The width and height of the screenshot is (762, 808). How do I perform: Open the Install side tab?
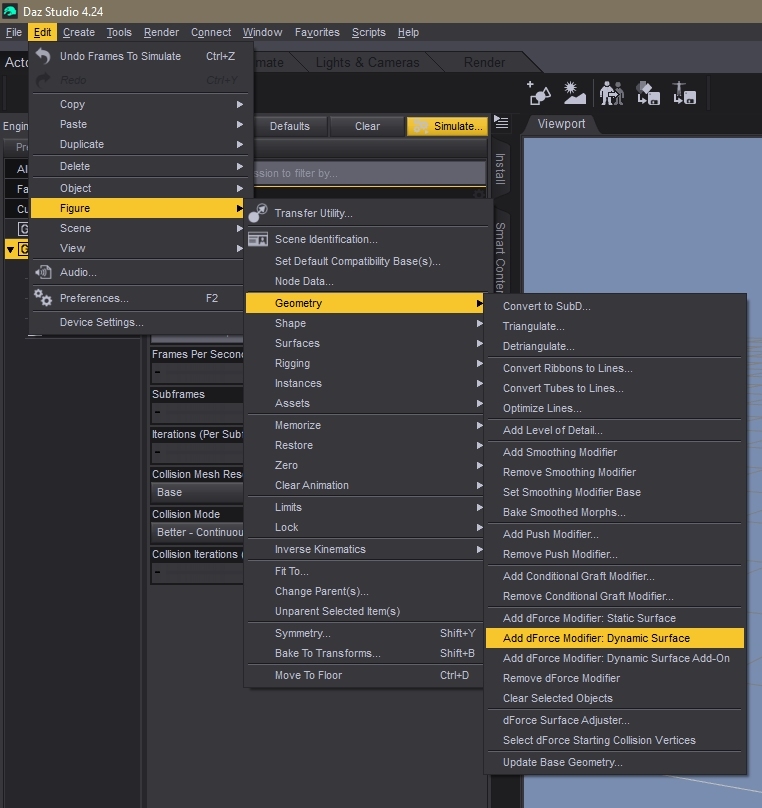click(500, 169)
